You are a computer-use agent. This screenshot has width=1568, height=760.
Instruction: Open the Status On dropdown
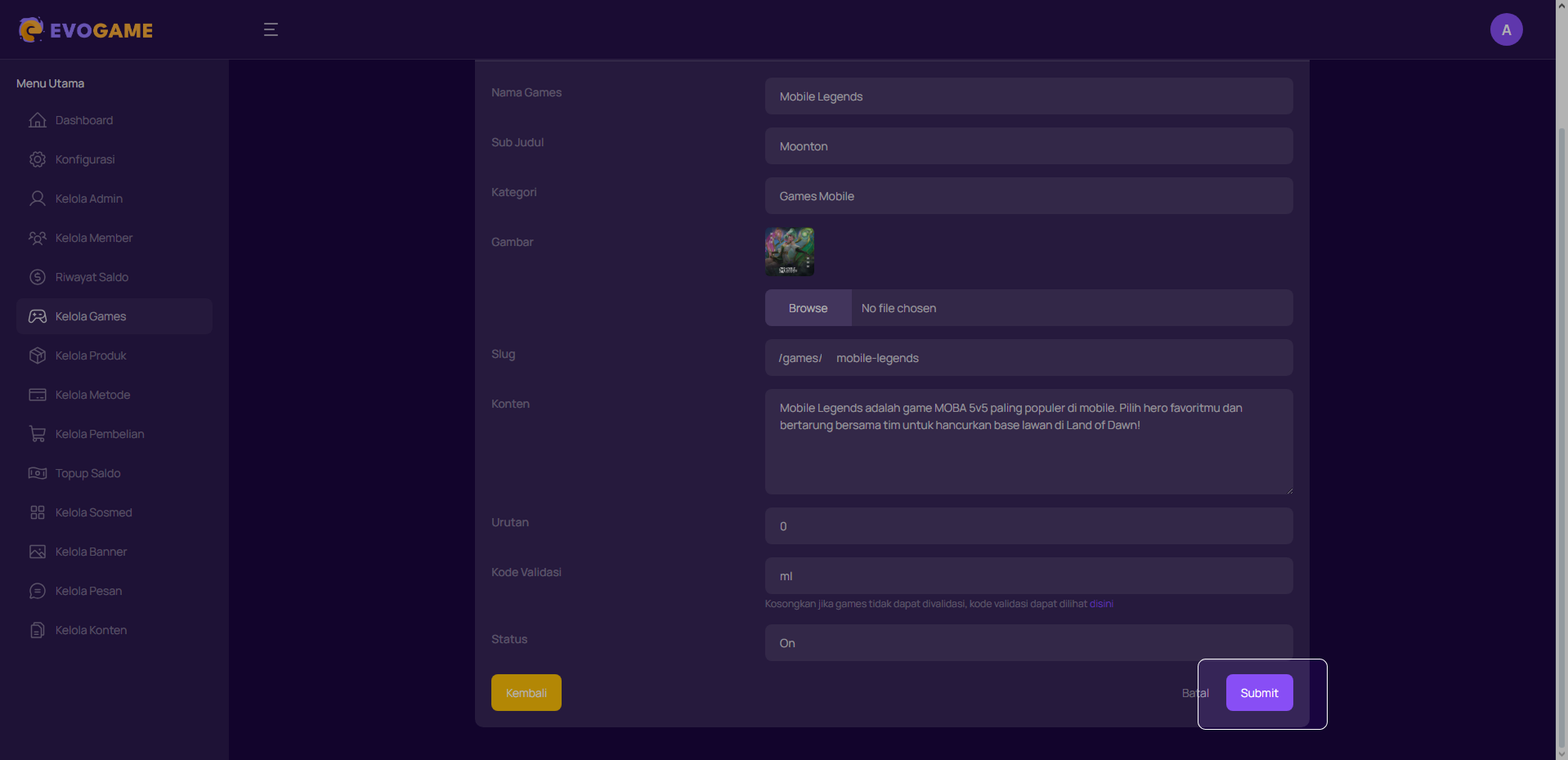[x=1028, y=643]
